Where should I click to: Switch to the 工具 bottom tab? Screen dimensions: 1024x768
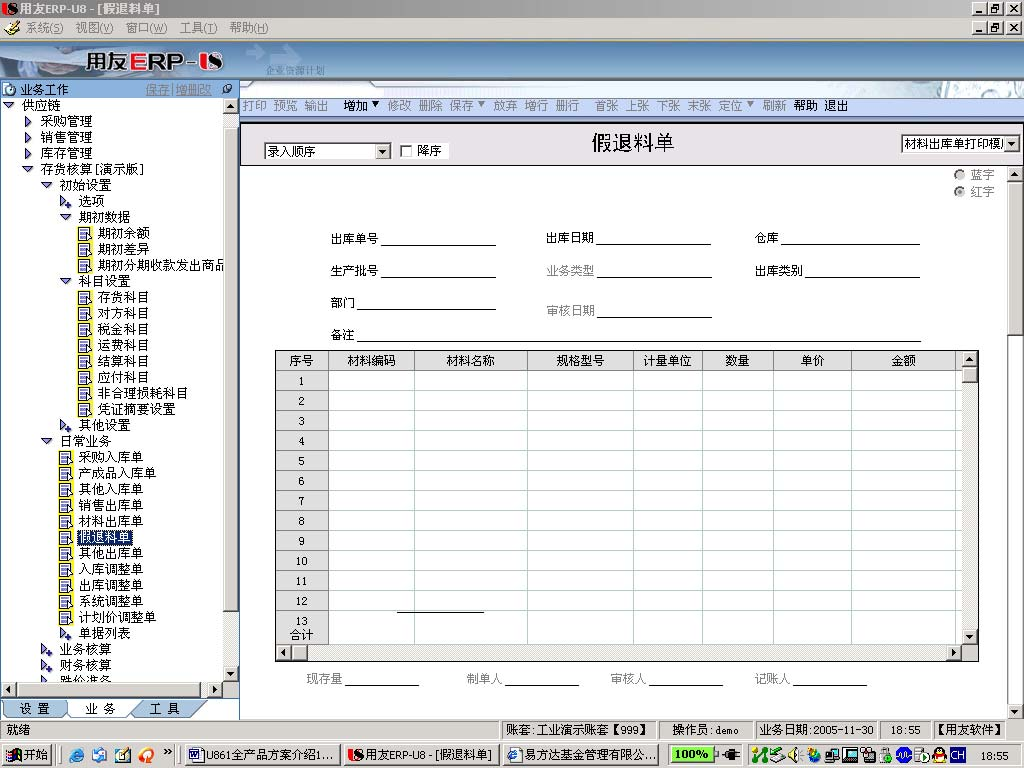tap(165, 709)
